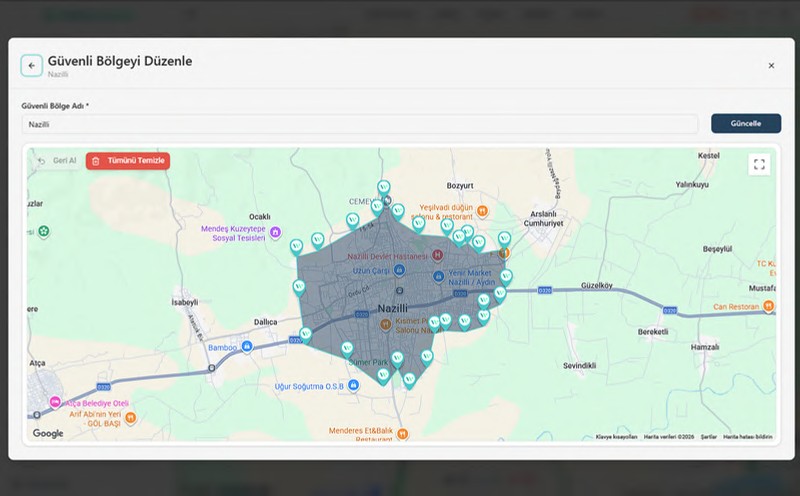
Task: Click Kısmet restaurant marker near Nazilli
Action: (386, 324)
